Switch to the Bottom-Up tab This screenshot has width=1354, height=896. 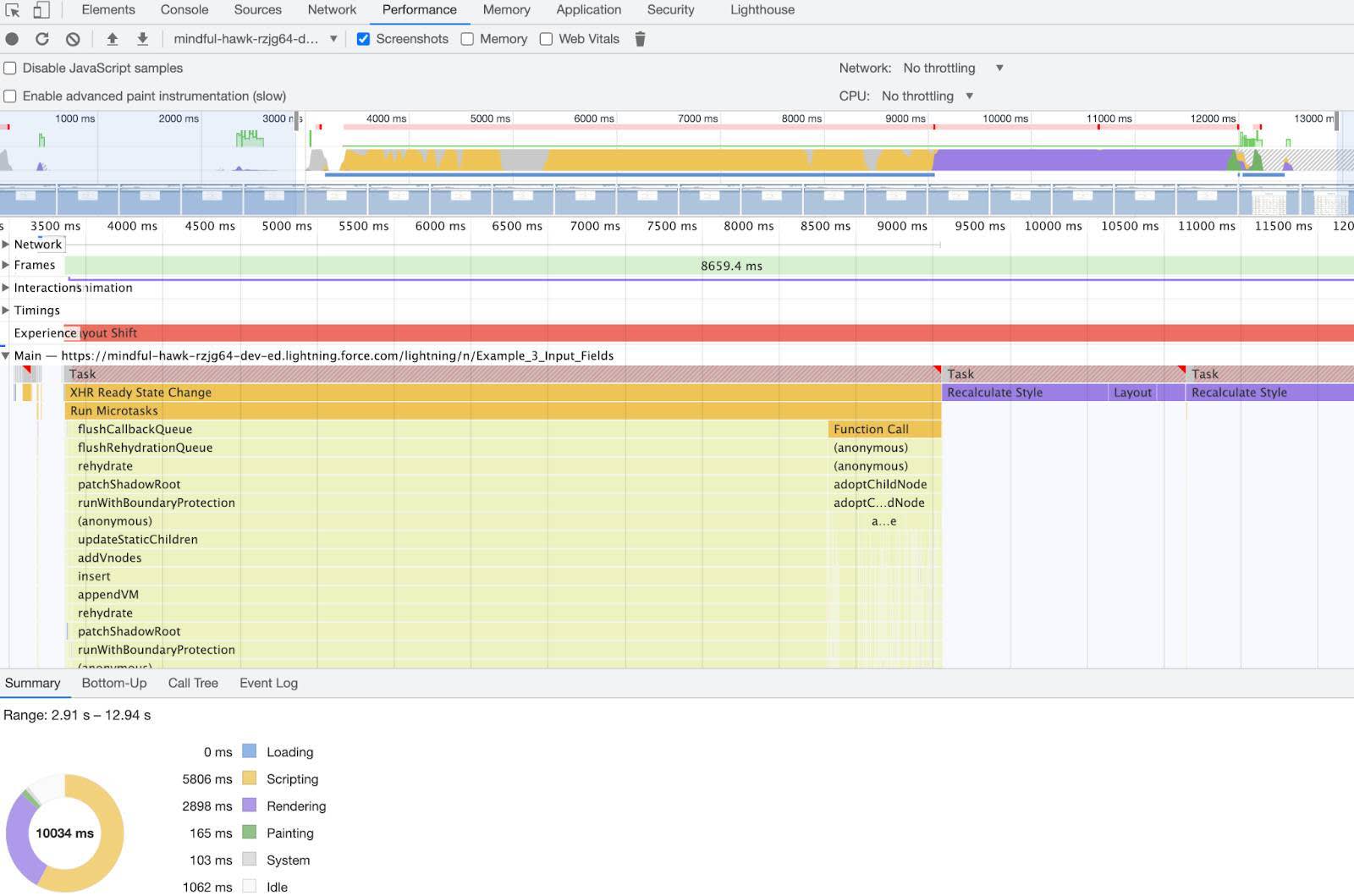[x=114, y=683]
